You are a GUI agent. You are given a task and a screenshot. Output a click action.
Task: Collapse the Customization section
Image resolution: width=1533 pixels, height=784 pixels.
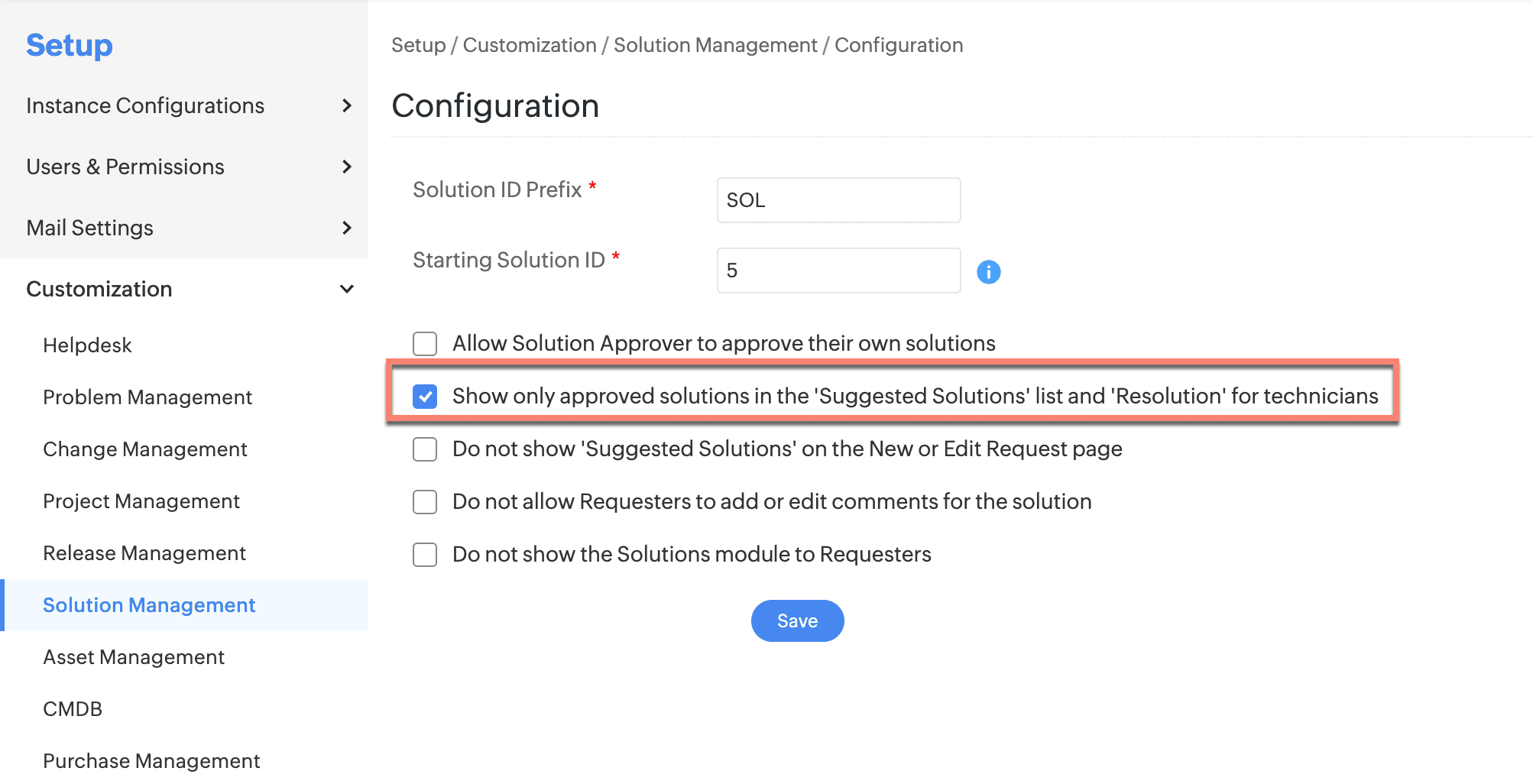tap(346, 289)
